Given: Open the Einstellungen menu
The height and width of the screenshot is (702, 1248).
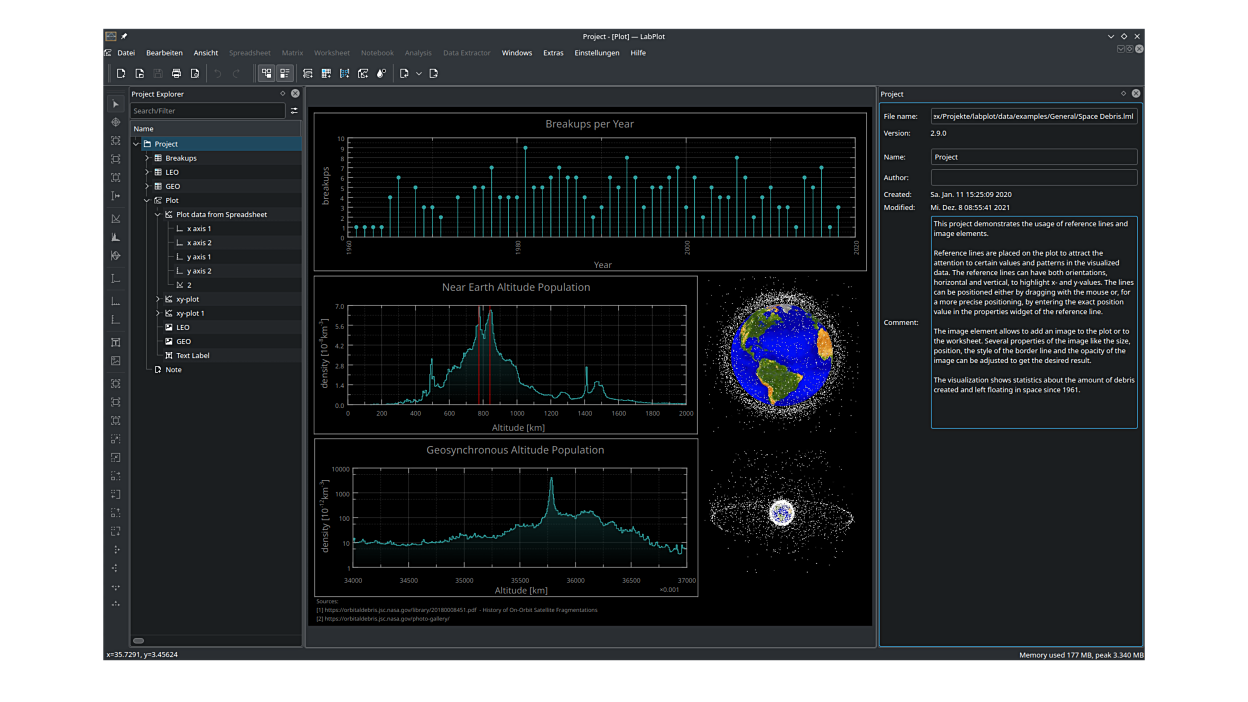Looking at the screenshot, I should (x=596, y=53).
